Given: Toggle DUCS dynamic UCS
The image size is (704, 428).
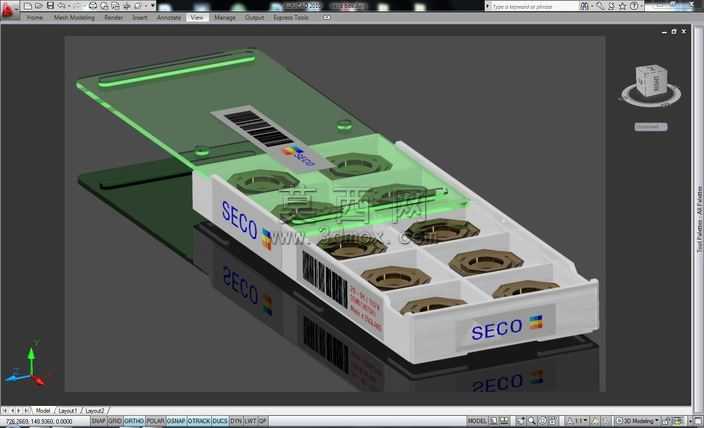Looking at the screenshot, I should (x=220, y=421).
